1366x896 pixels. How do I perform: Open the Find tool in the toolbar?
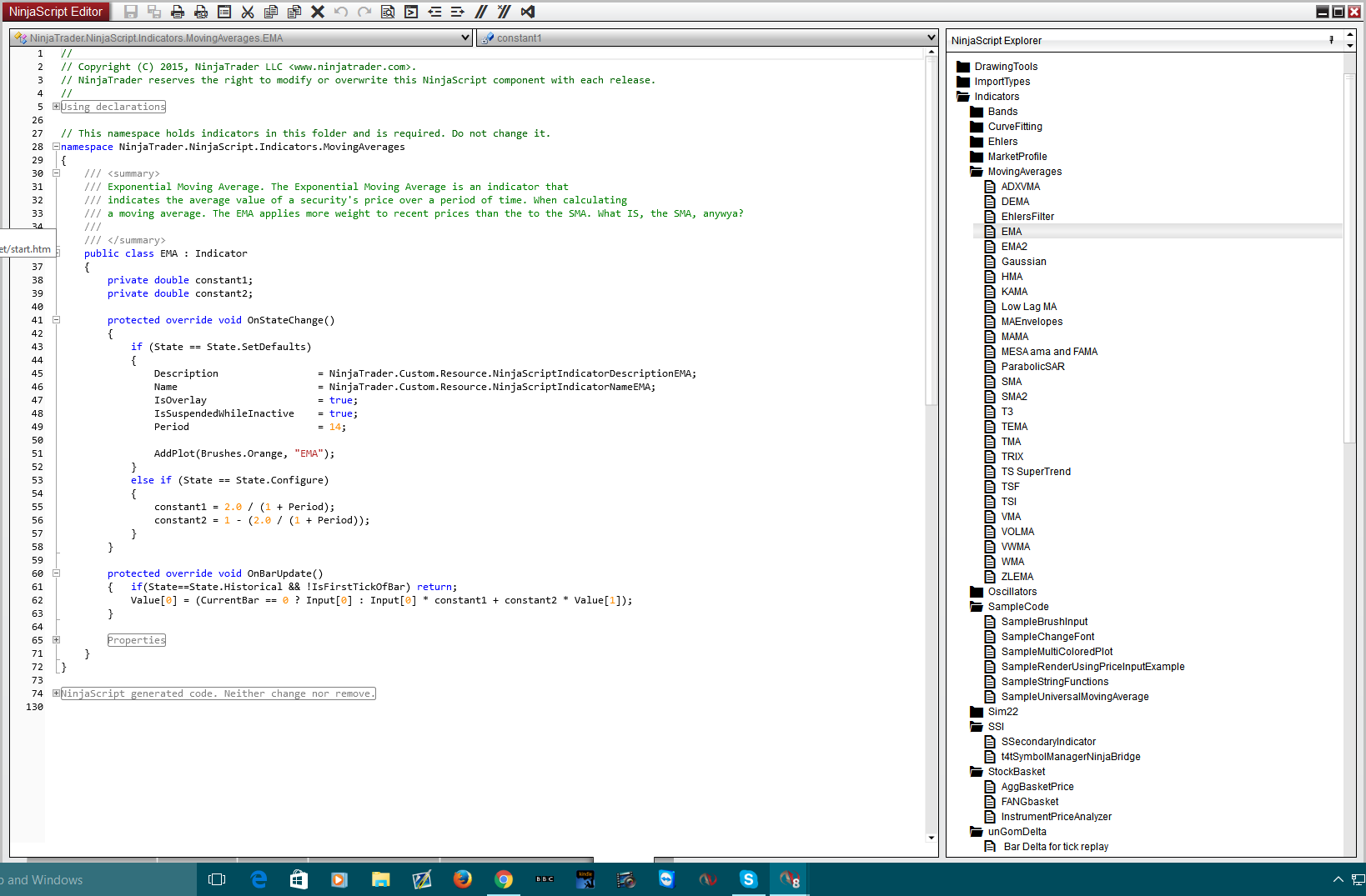coord(388,12)
